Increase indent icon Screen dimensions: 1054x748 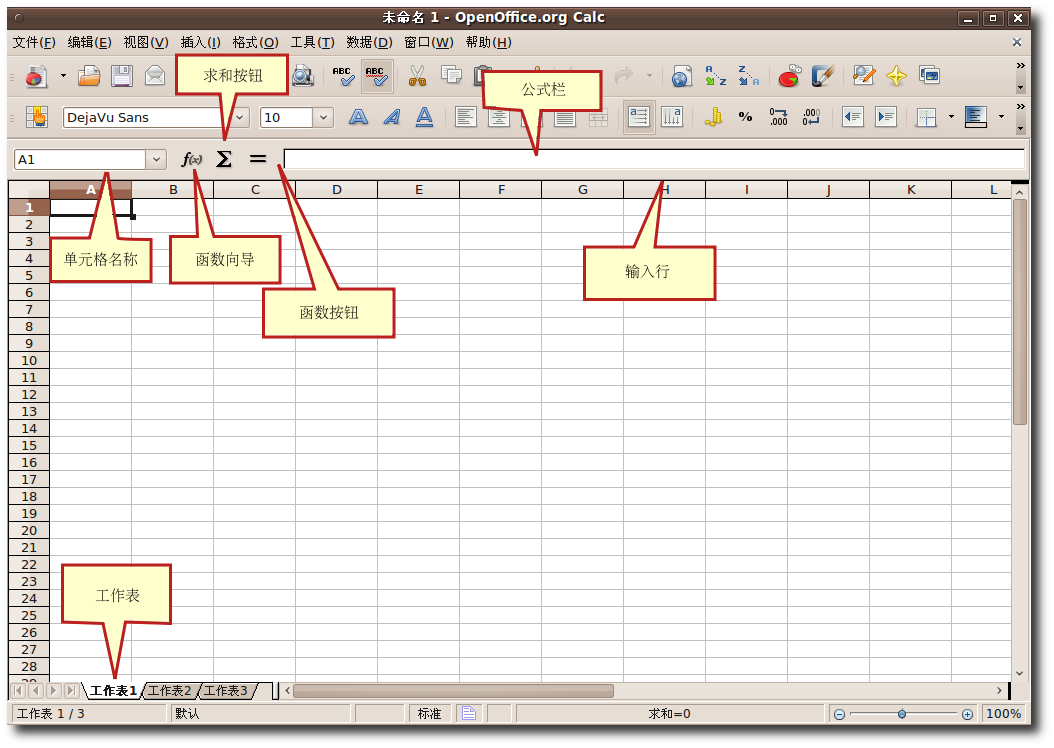tap(886, 118)
